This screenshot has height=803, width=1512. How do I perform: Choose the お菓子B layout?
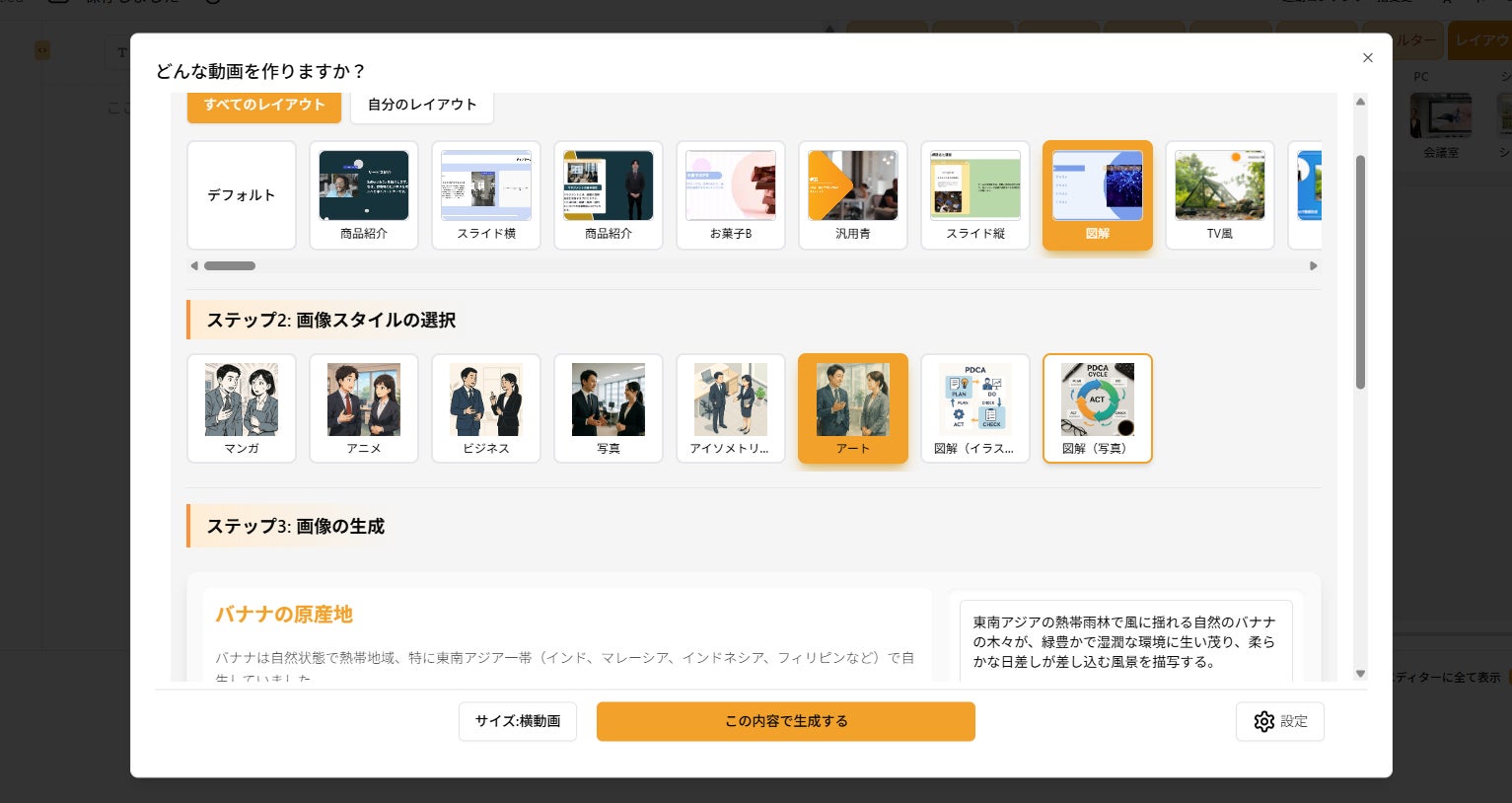tap(731, 195)
